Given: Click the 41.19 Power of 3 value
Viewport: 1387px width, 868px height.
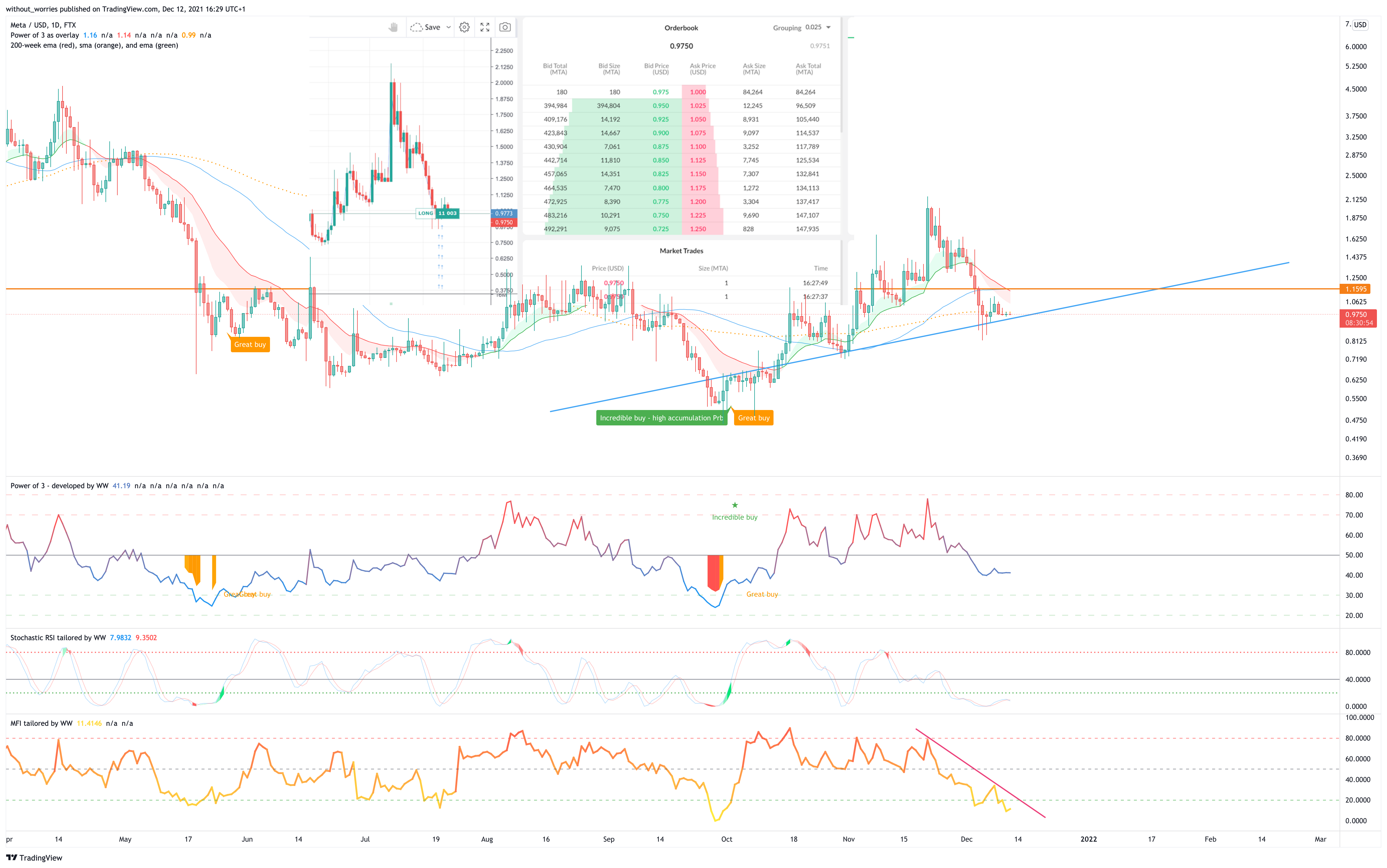Looking at the screenshot, I should [121, 486].
